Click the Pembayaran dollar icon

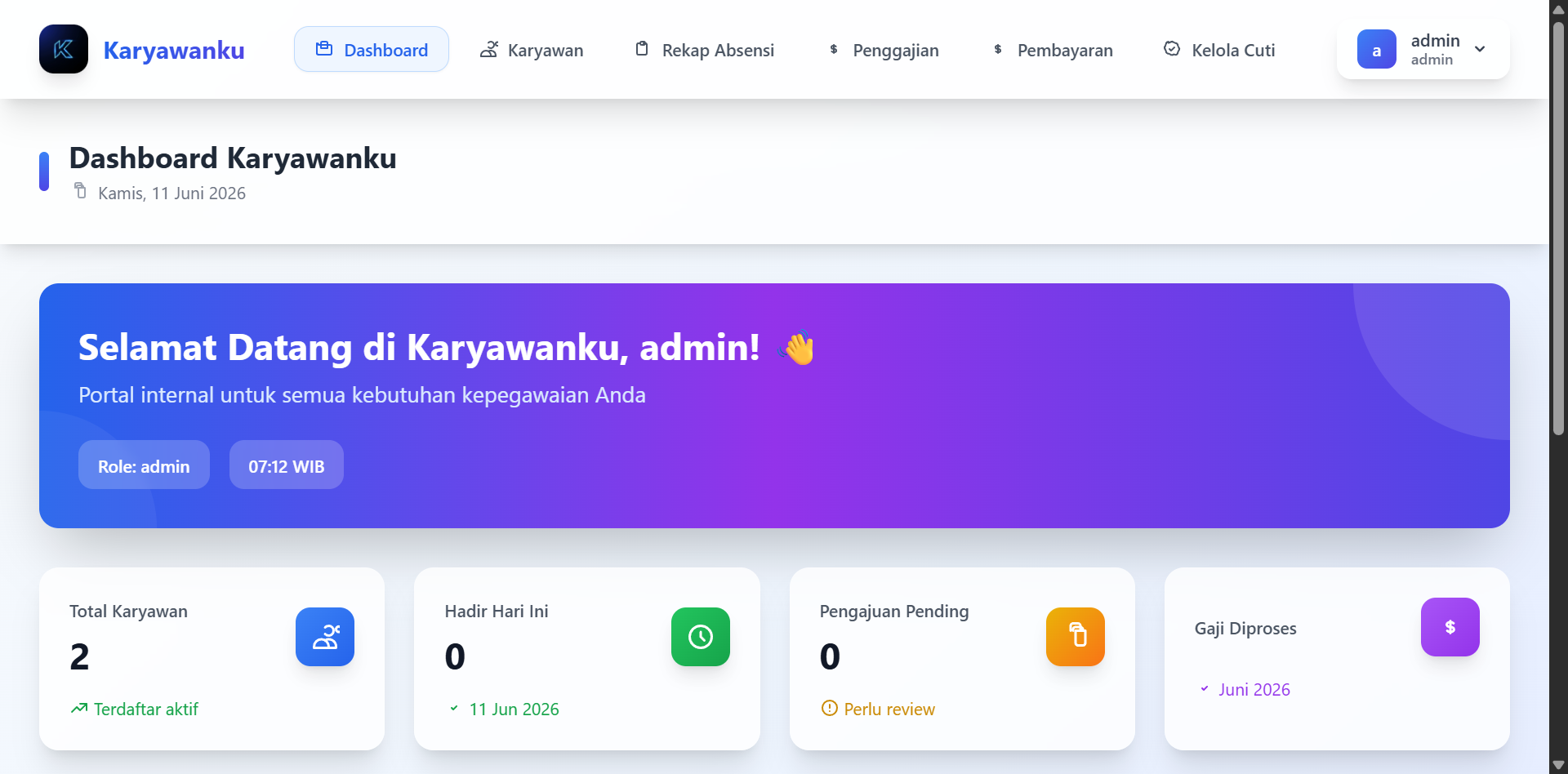point(998,49)
